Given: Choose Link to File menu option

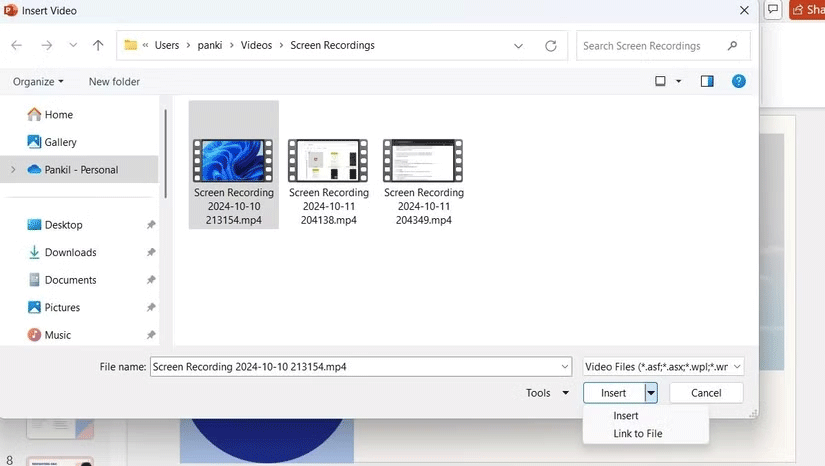Looking at the screenshot, I should [x=637, y=433].
